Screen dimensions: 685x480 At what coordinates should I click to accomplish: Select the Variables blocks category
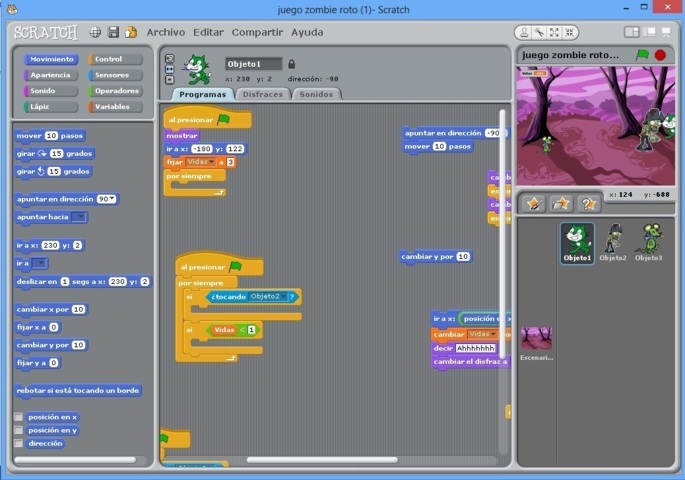[114, 106]
